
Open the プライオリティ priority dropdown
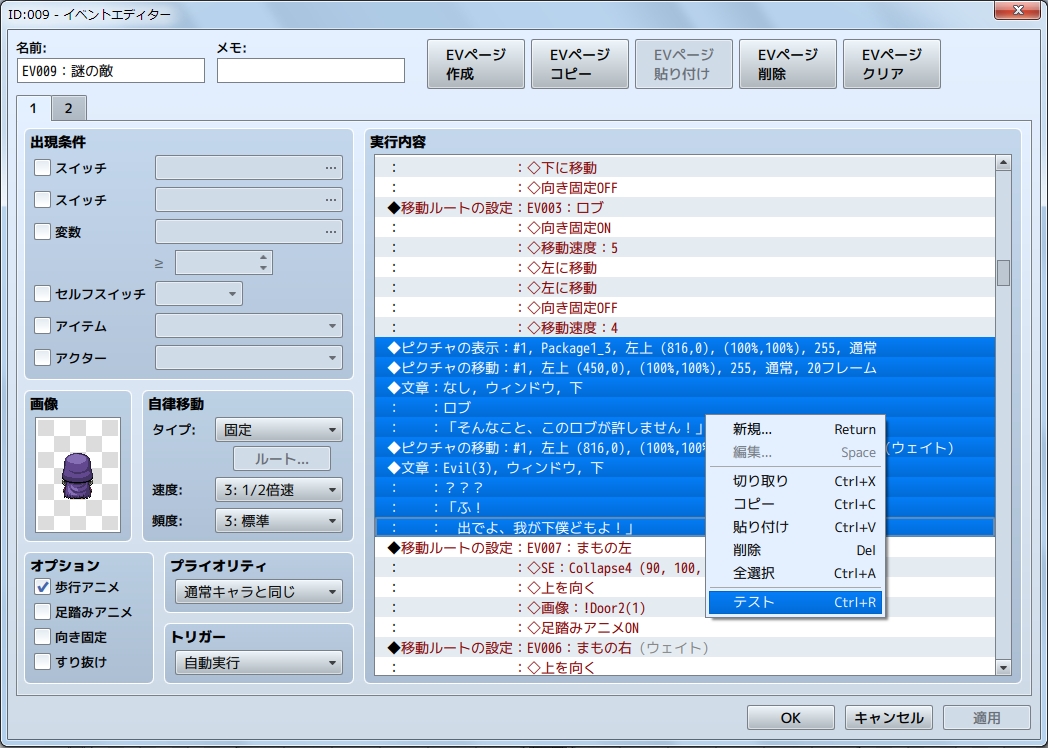[x=258, y=592]
